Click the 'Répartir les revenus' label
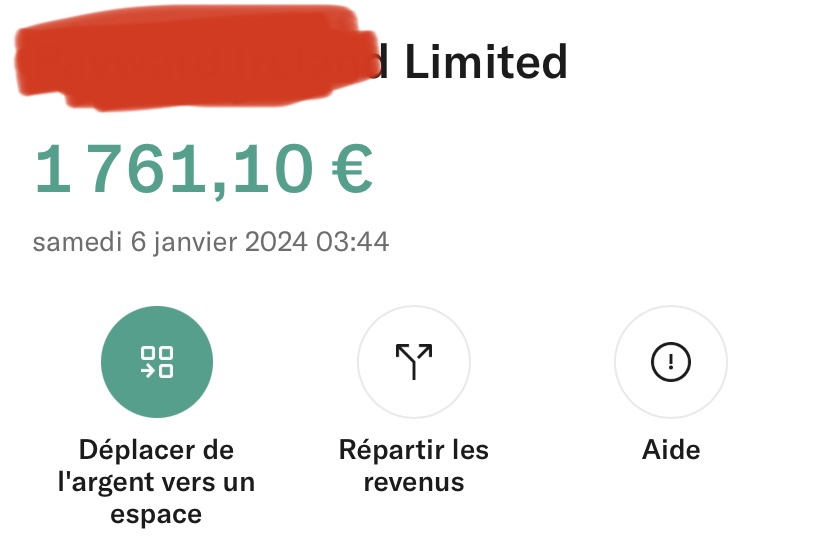This screenshot has height=554, width=827. 414,466
